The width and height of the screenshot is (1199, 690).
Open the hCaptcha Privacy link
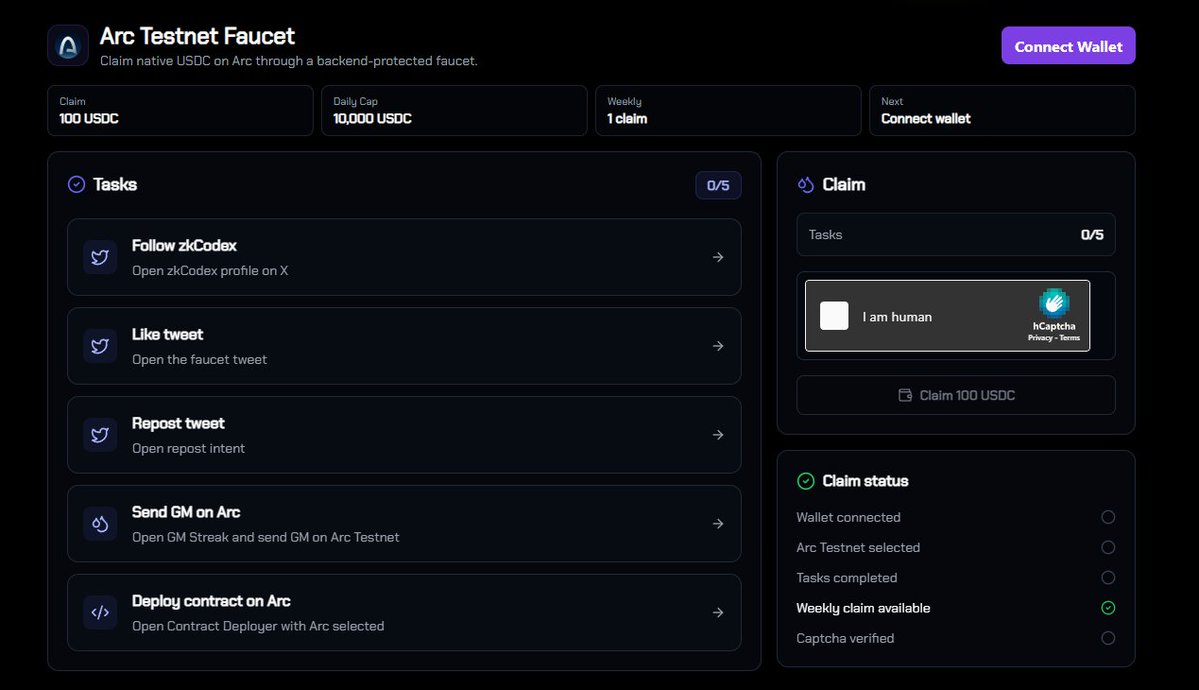click(1040, 337)
